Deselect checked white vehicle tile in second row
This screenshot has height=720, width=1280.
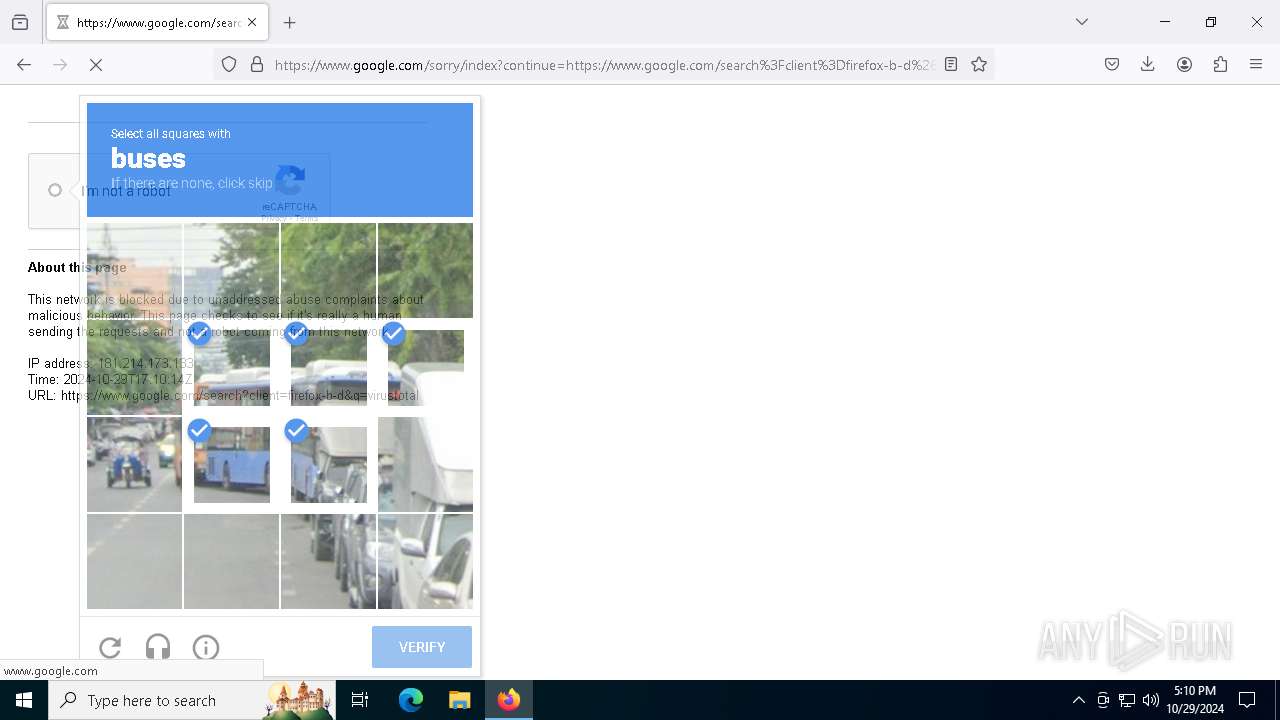425,367
